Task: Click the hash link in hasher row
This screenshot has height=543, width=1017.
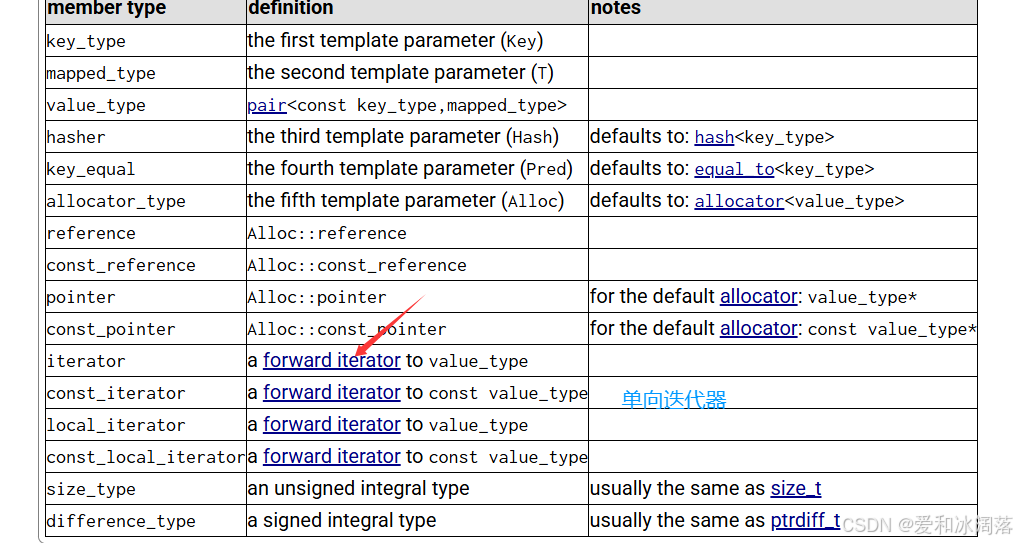Action: (x=714, y=138)
